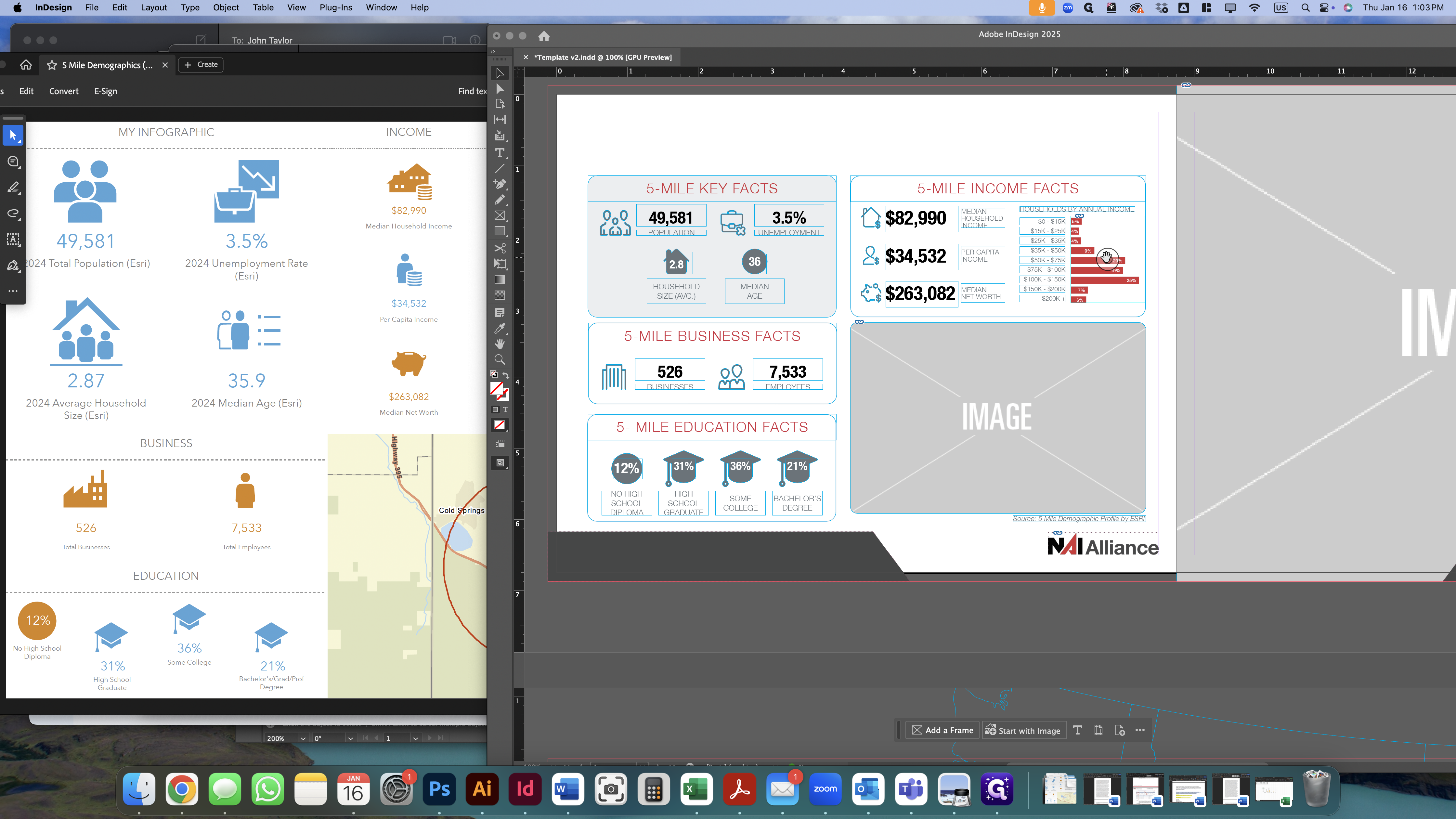1456x819 pixels.
Task: Select the Note tool
Action: (500, 313)
